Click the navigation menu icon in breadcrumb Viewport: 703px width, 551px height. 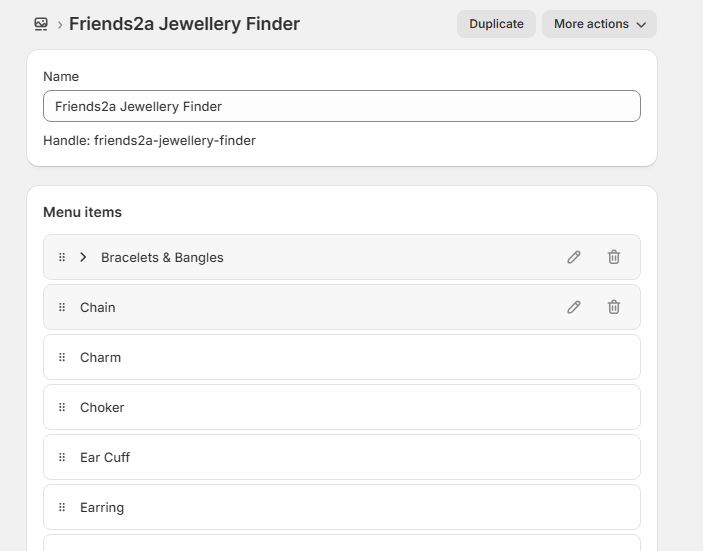(41, 24)
